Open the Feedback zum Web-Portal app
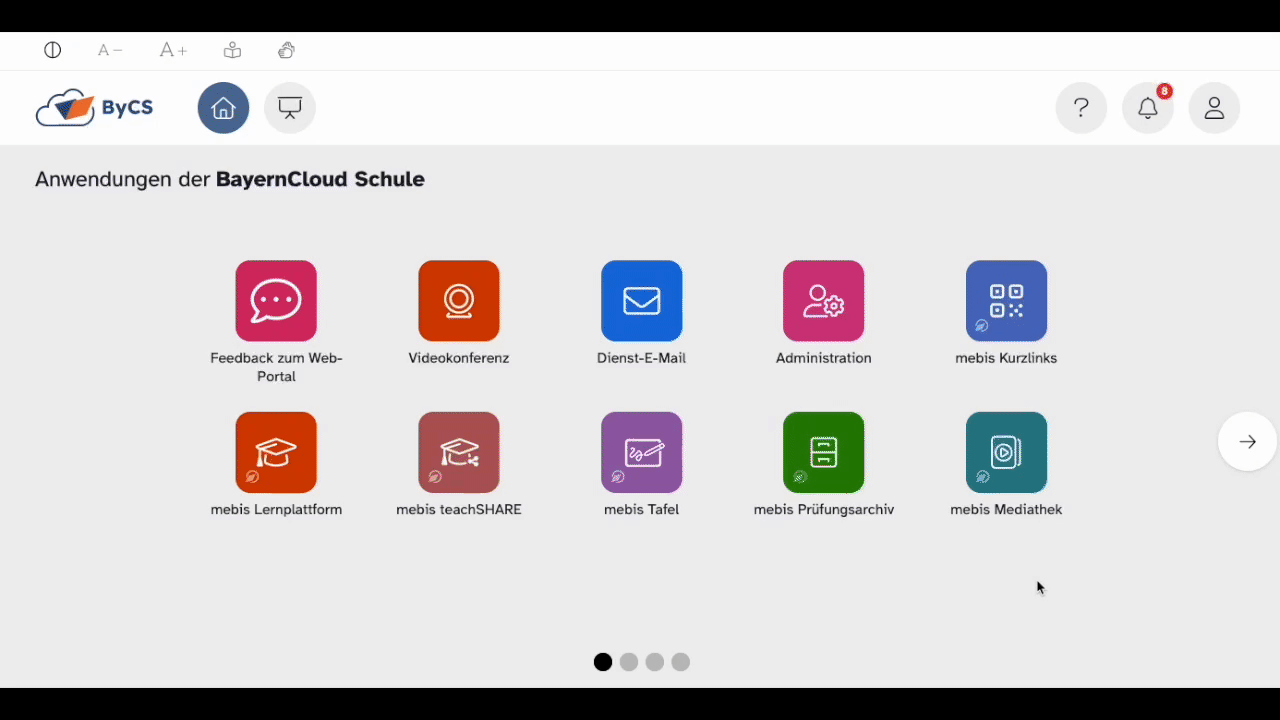 point(276,301)
